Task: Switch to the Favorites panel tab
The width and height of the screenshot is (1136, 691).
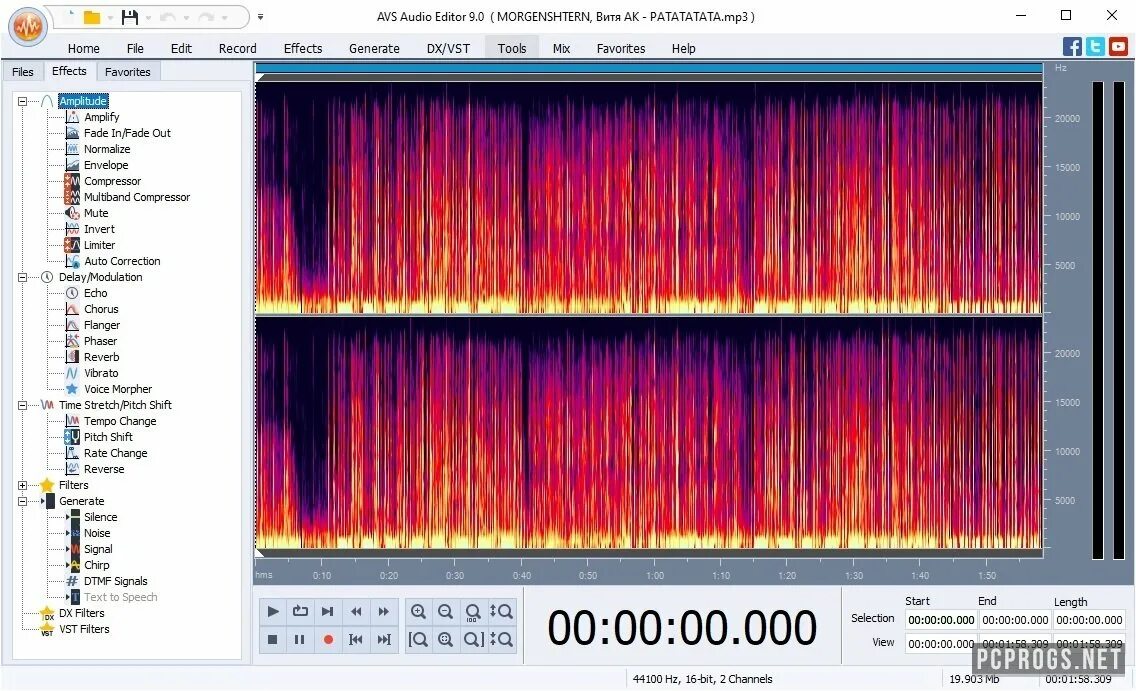Action: click(128, 72)
